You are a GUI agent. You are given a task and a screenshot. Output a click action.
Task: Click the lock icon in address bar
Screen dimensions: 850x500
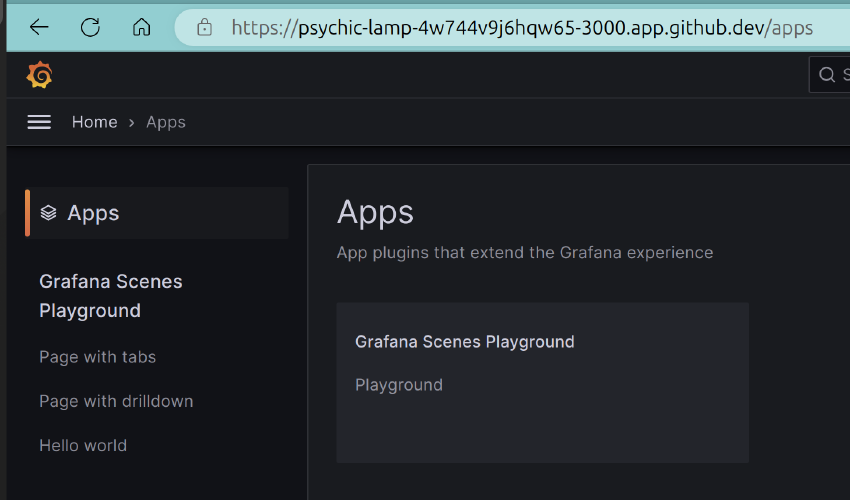(x=205, y=27)
